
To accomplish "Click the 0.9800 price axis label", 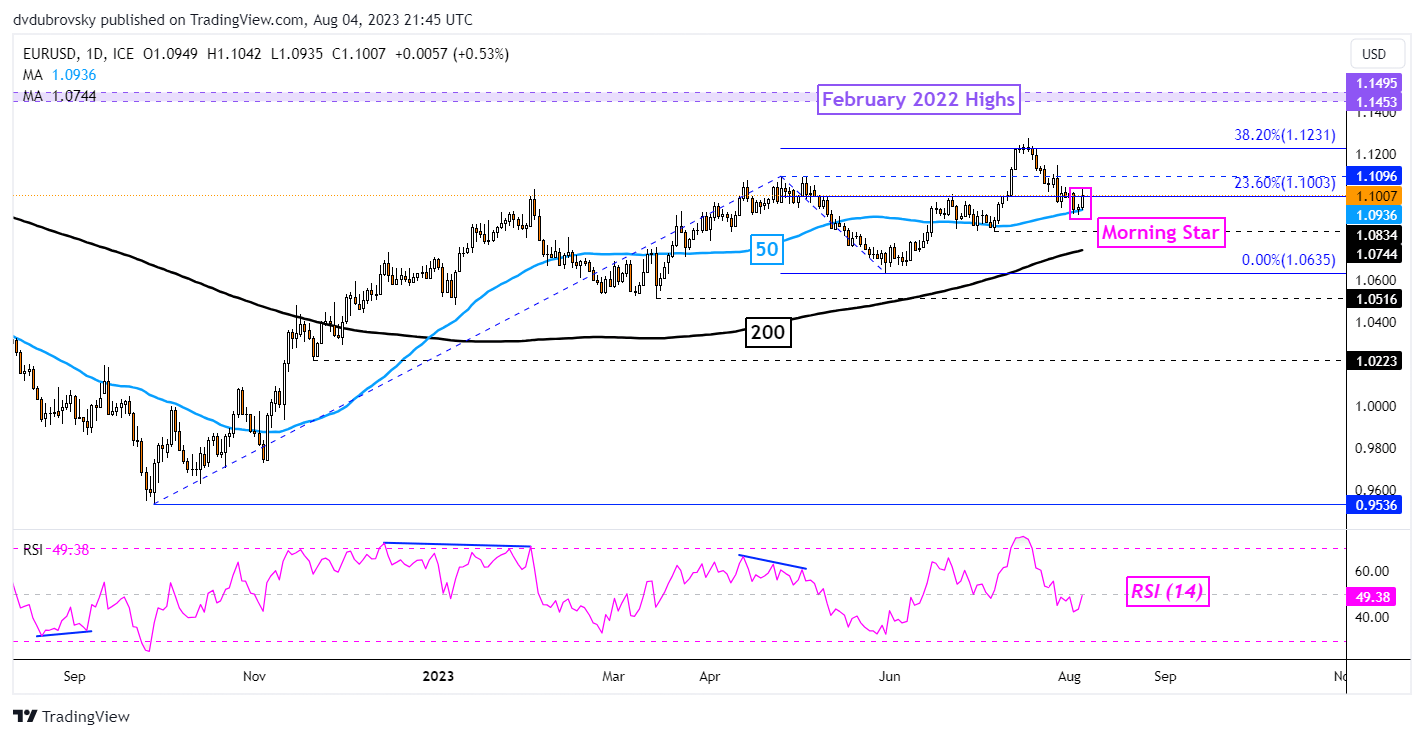I will [1377, 448].
